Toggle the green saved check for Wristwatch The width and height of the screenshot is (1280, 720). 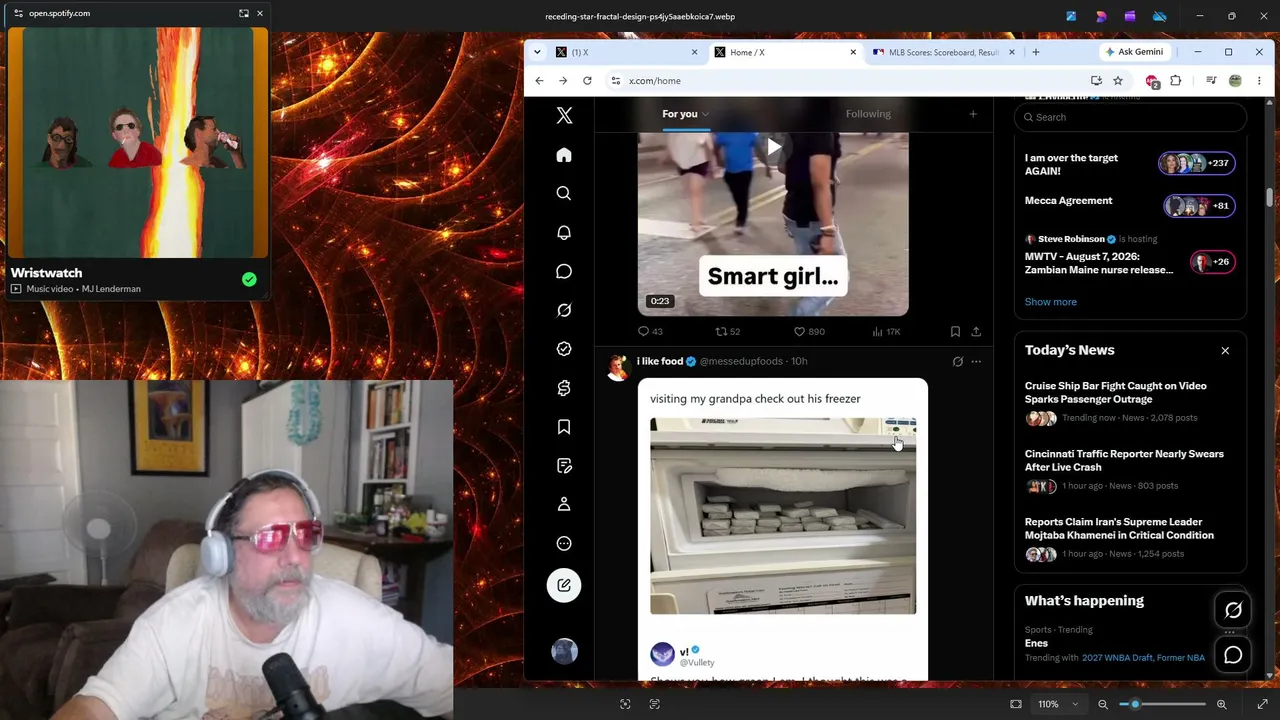point(249,280)
